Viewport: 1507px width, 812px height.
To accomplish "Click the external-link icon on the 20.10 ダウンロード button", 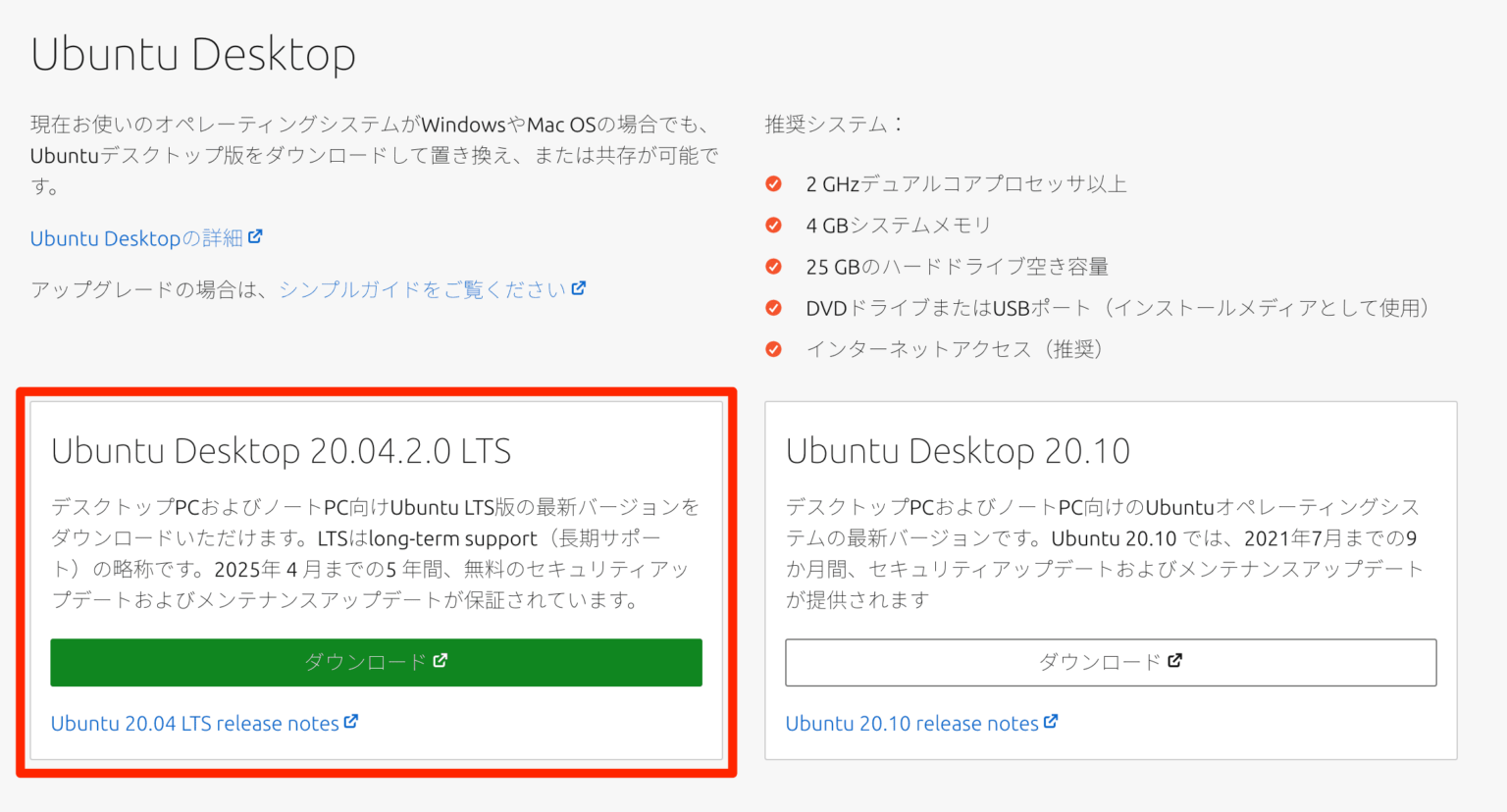I will (x=1175, y=661).
